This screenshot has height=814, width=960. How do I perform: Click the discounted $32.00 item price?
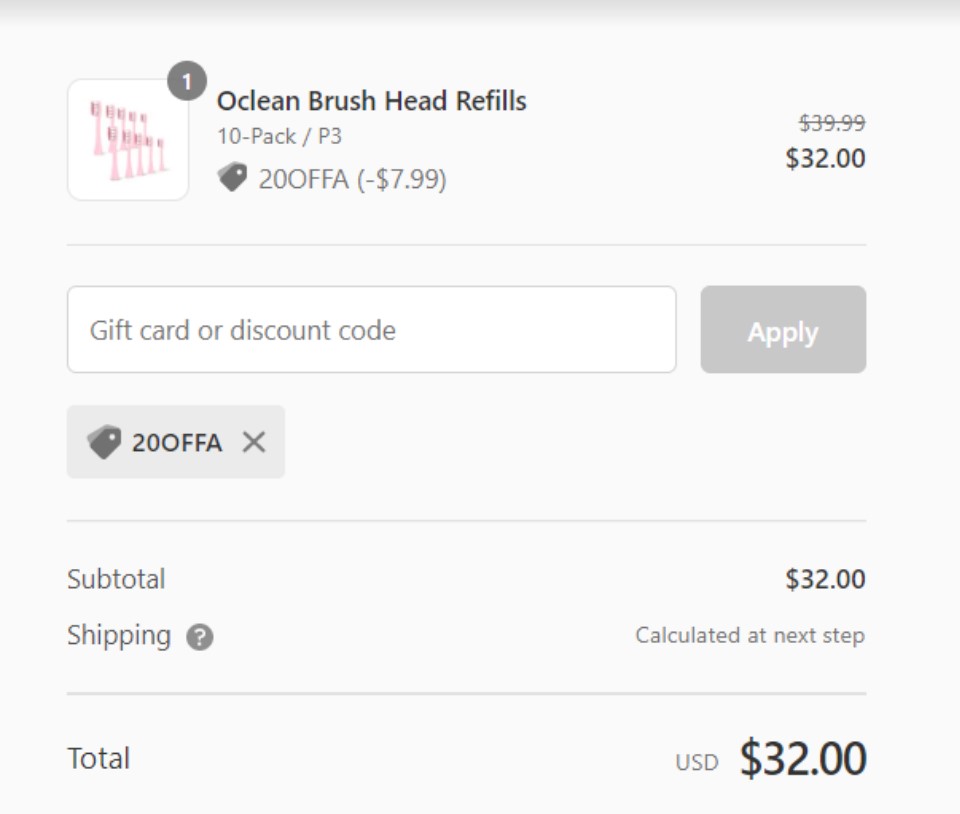(x=825, y=159)
